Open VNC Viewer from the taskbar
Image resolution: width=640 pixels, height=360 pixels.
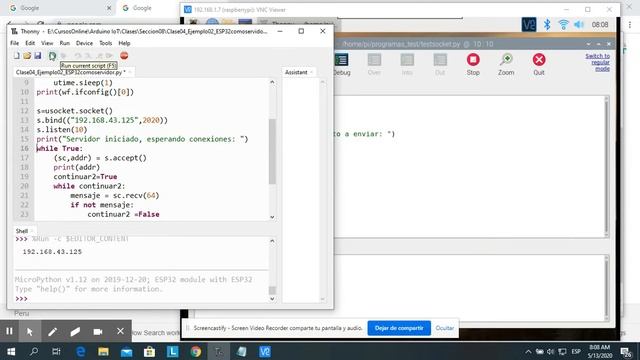[265, 351]
